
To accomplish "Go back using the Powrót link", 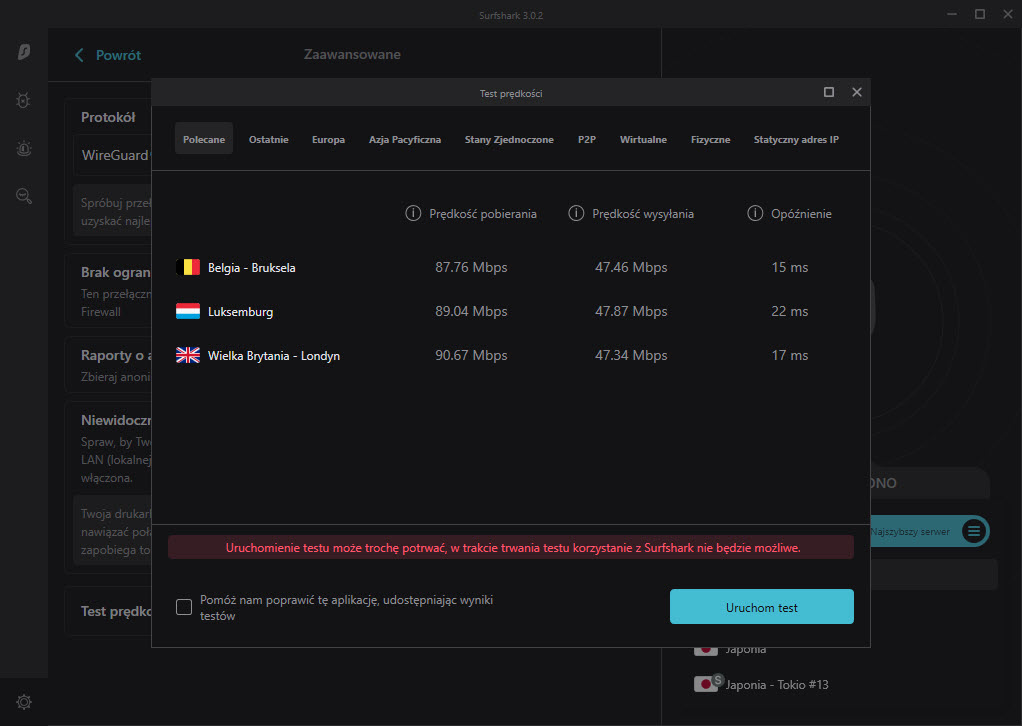I will tap(118, 55).
